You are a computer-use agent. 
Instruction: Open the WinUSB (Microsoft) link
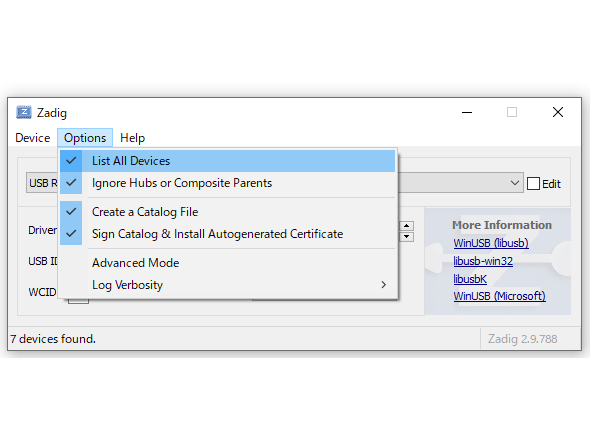tap(499, 296)
